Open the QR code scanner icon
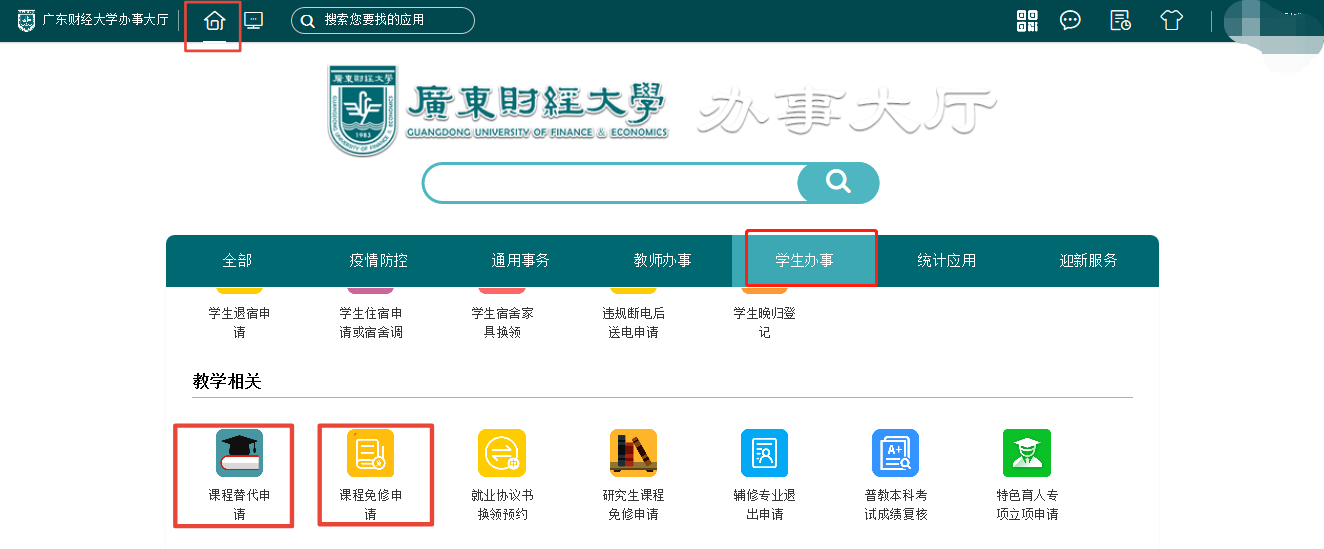 (x=1027, y=21)
